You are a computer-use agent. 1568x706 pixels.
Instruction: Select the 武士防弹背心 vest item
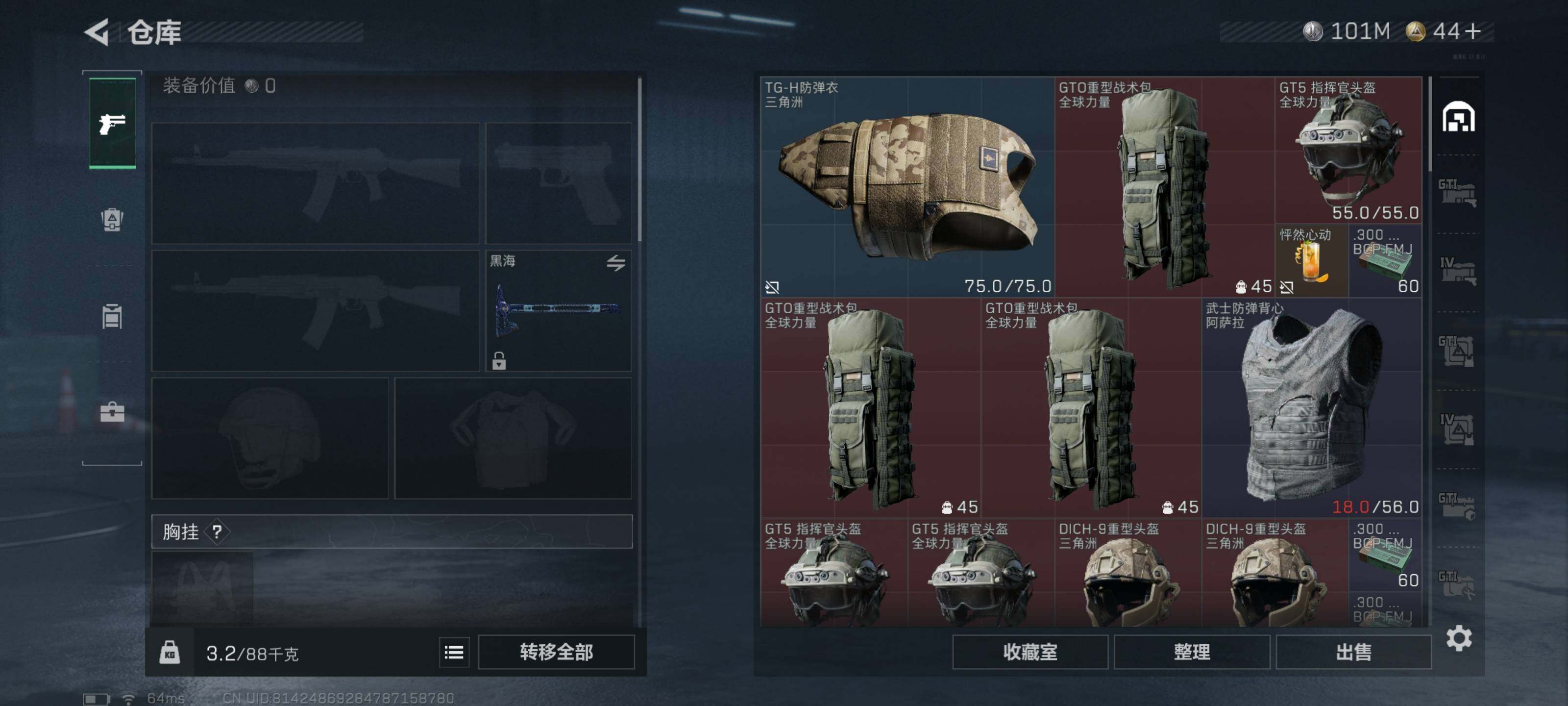click(x=1312, y=407)
